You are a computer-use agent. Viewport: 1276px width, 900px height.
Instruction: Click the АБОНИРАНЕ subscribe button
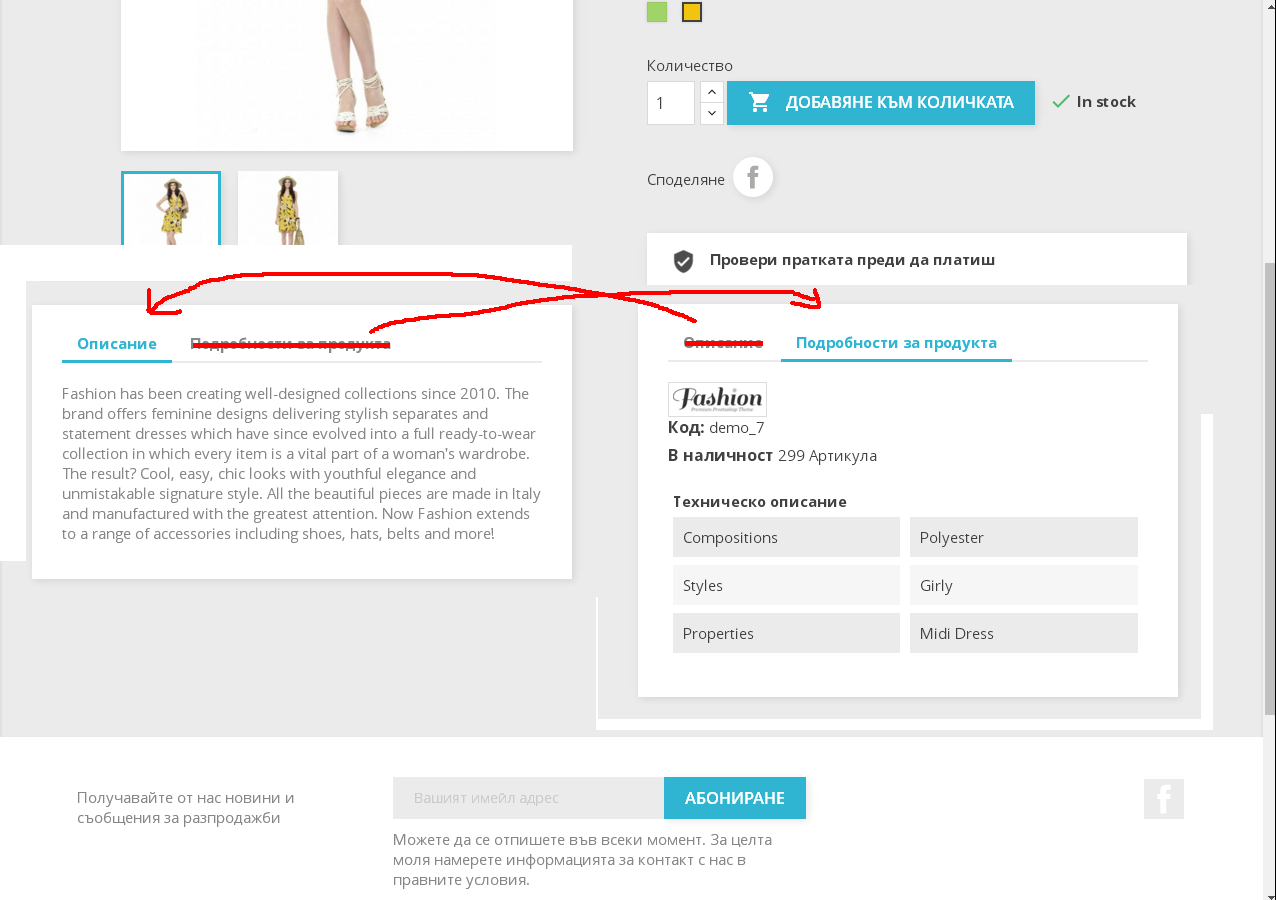(735, 798)
